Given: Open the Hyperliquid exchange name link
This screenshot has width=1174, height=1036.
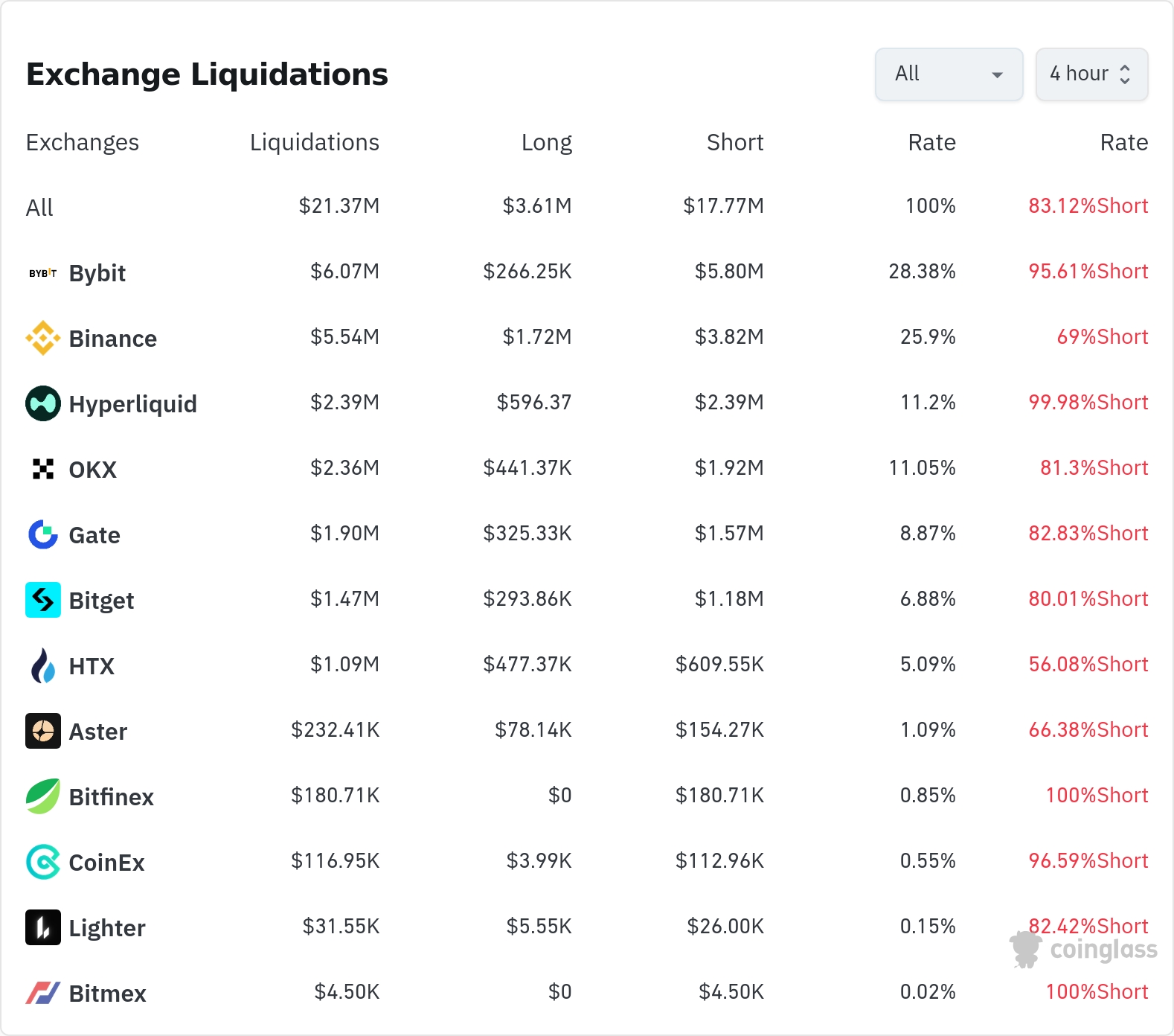Looking at the screenshot, I should 132,404.
